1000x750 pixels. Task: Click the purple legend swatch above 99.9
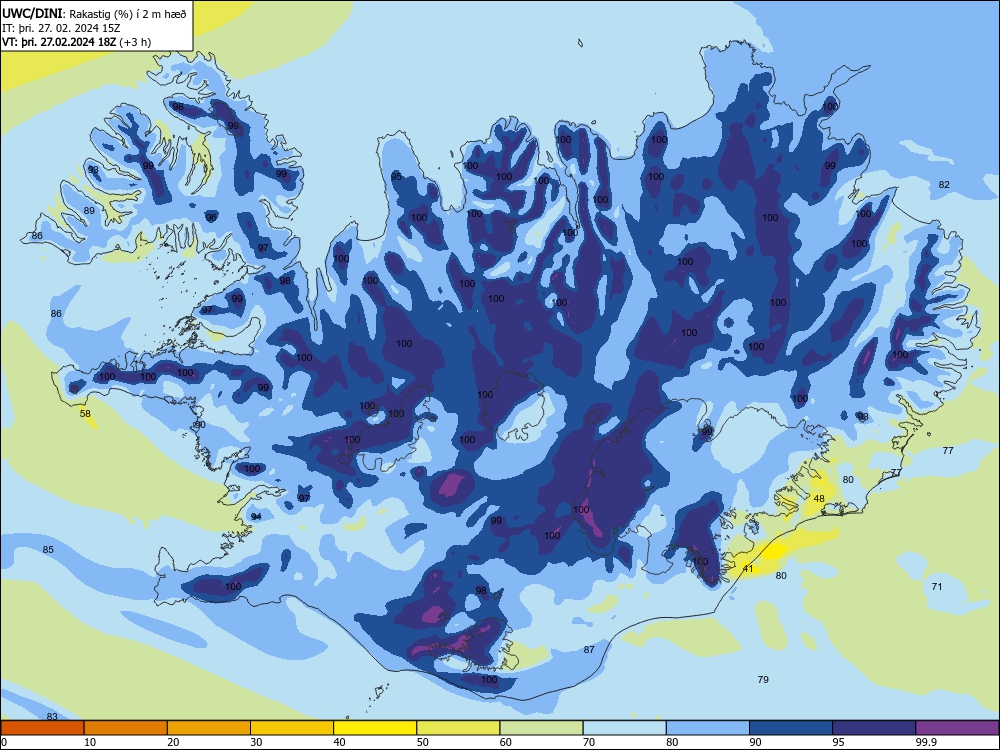tap(957, 728)
